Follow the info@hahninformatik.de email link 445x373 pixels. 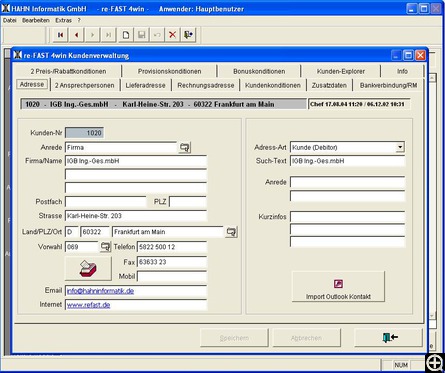(100, 291)
